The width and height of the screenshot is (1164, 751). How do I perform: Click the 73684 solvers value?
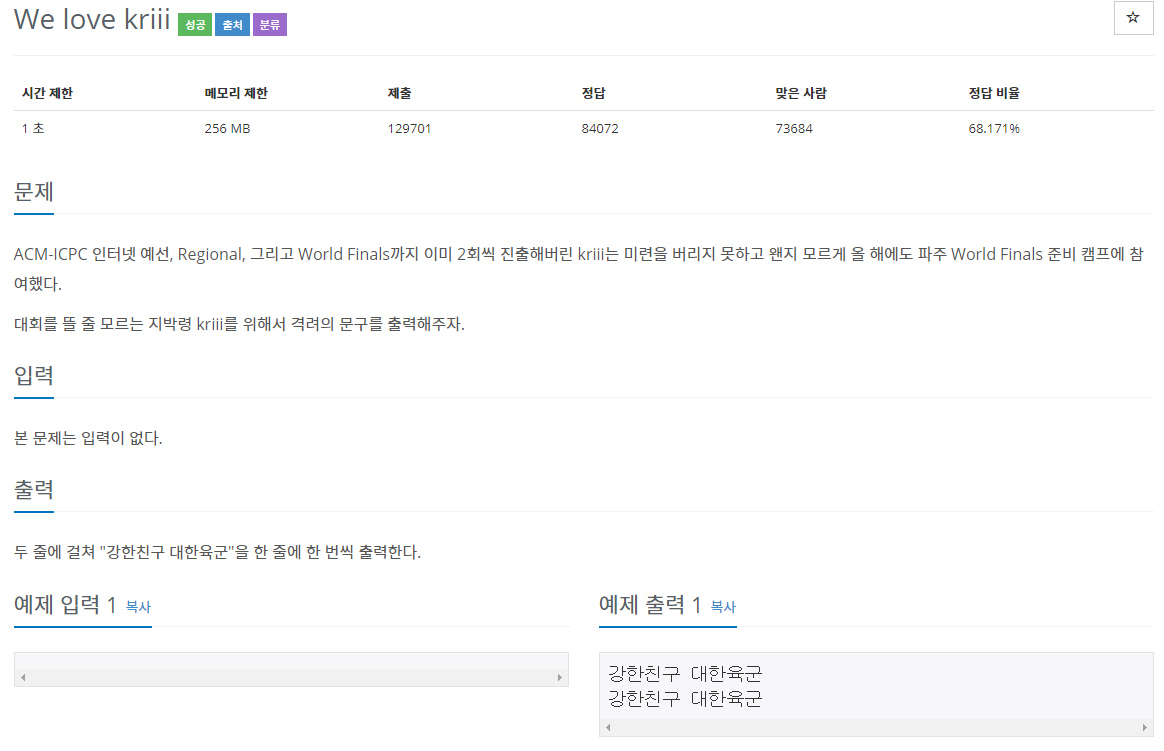(x=794, y=128)
